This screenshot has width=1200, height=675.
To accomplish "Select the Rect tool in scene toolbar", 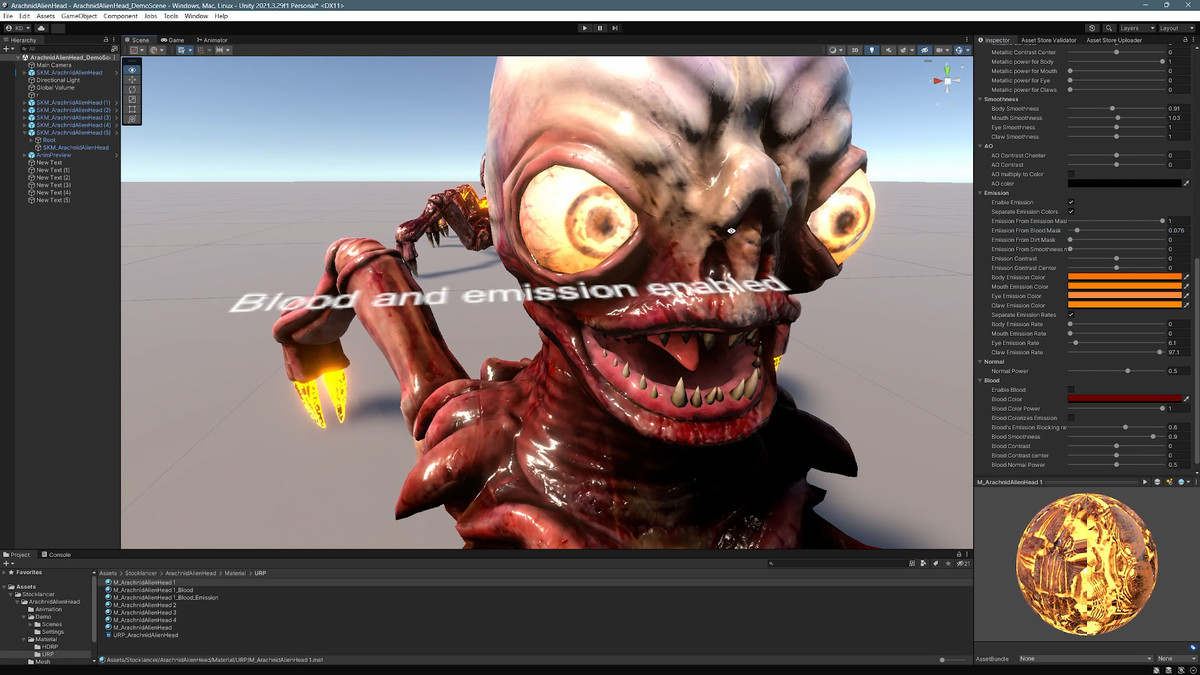I will pyautogui.click(x=132, y=109).
